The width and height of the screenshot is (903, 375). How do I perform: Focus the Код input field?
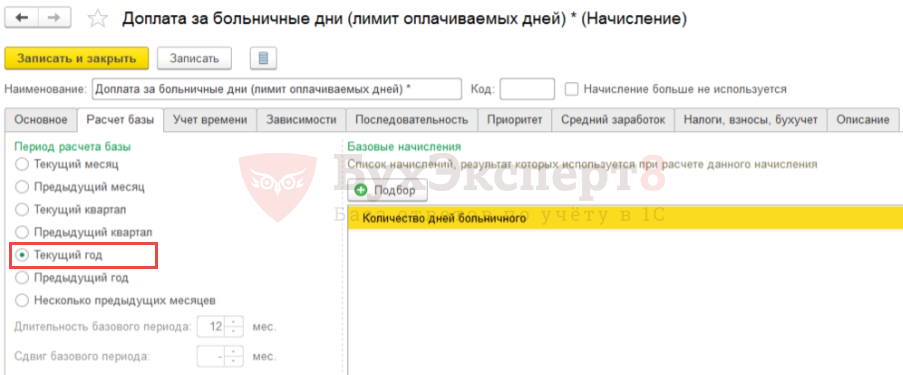[x=527, y=89]
